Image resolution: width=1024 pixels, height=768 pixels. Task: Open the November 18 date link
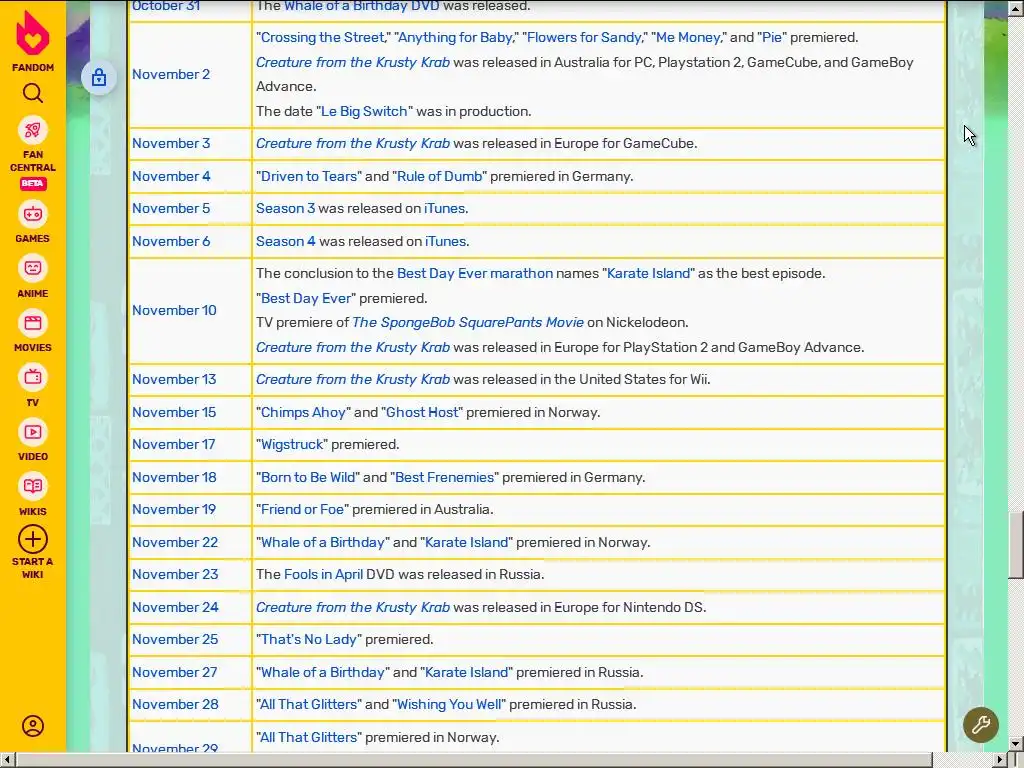tap(174, 477)
